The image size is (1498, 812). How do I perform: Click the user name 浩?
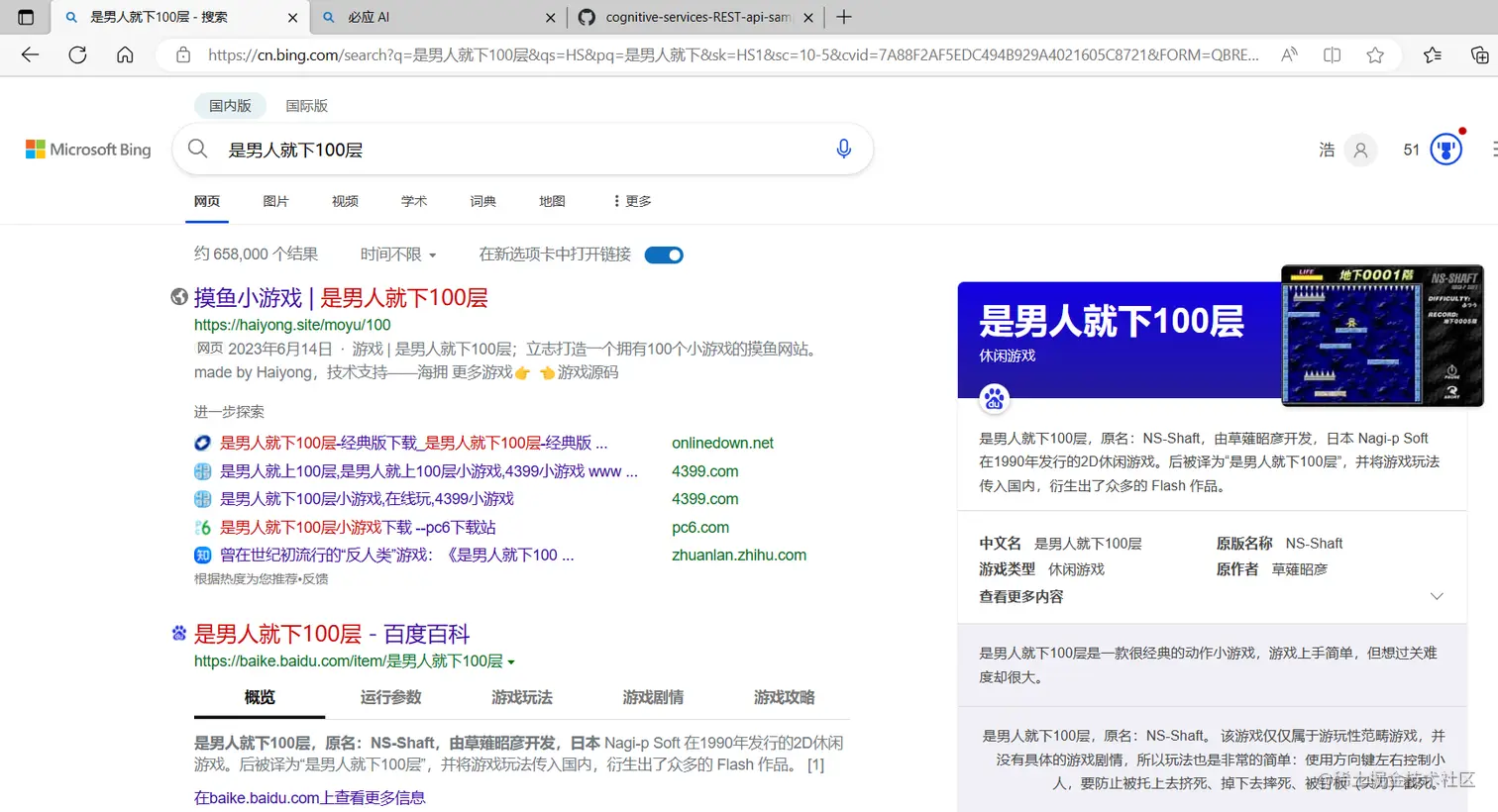1327,151
